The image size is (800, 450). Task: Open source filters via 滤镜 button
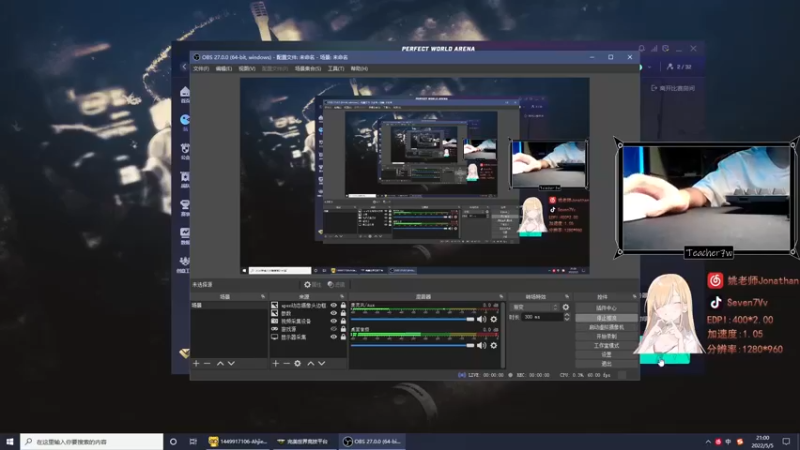[x=336, y=285]
